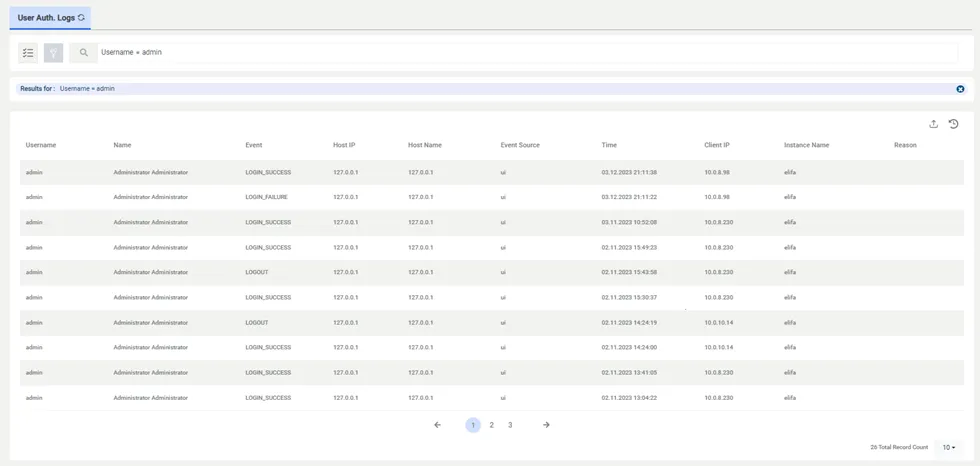This screenshot has height=466, width=980.
Task: Select the LOGOUT event at 14:24:19
Action: (256, 322)
